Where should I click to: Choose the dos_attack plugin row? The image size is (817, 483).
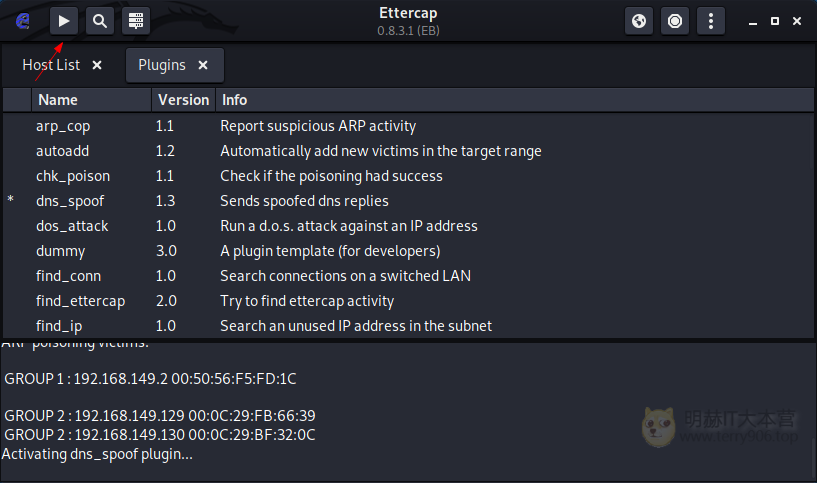pyautogui.click(x=408, y=226)
